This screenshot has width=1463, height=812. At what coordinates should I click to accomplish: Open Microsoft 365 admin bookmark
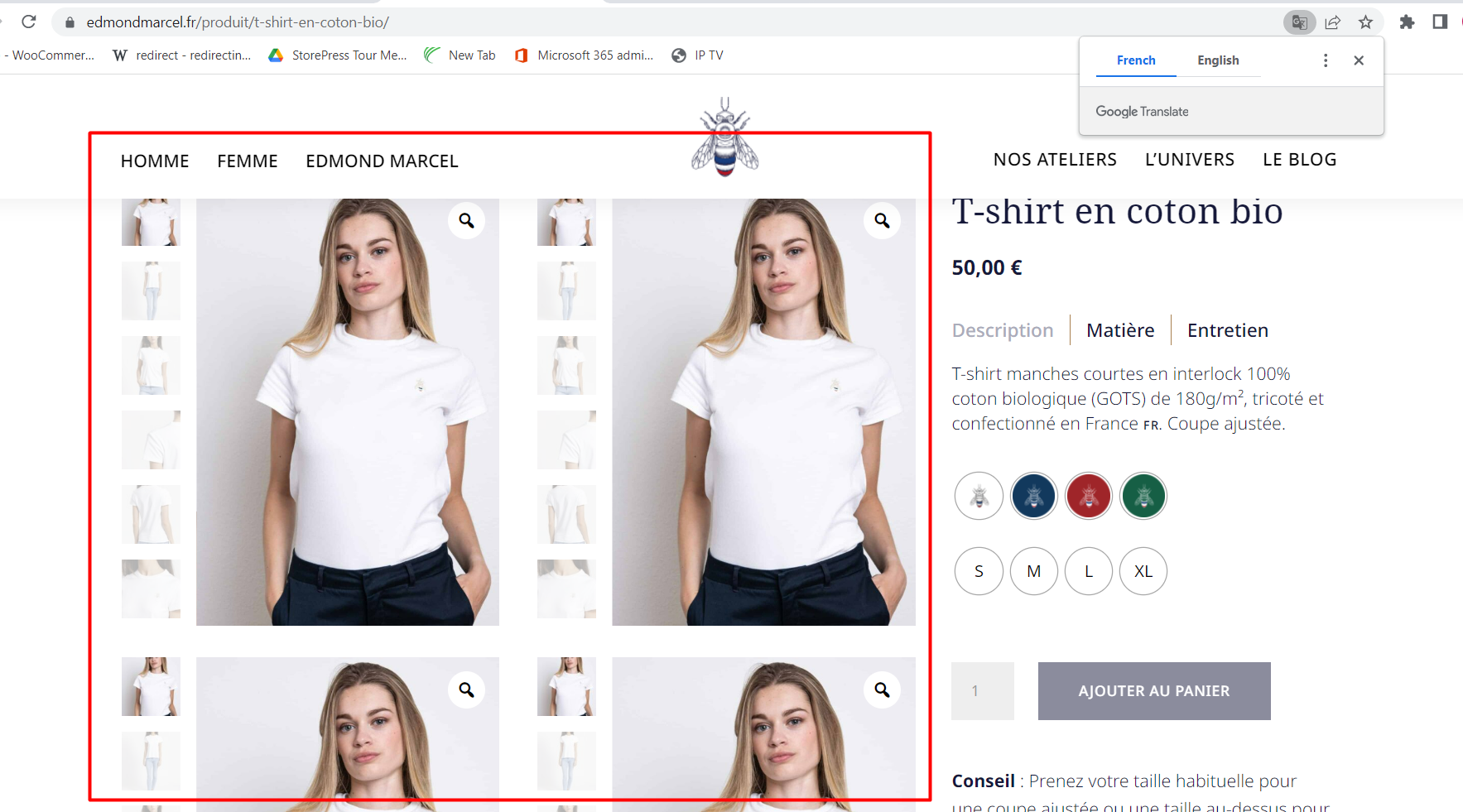[x=584, y=55]
